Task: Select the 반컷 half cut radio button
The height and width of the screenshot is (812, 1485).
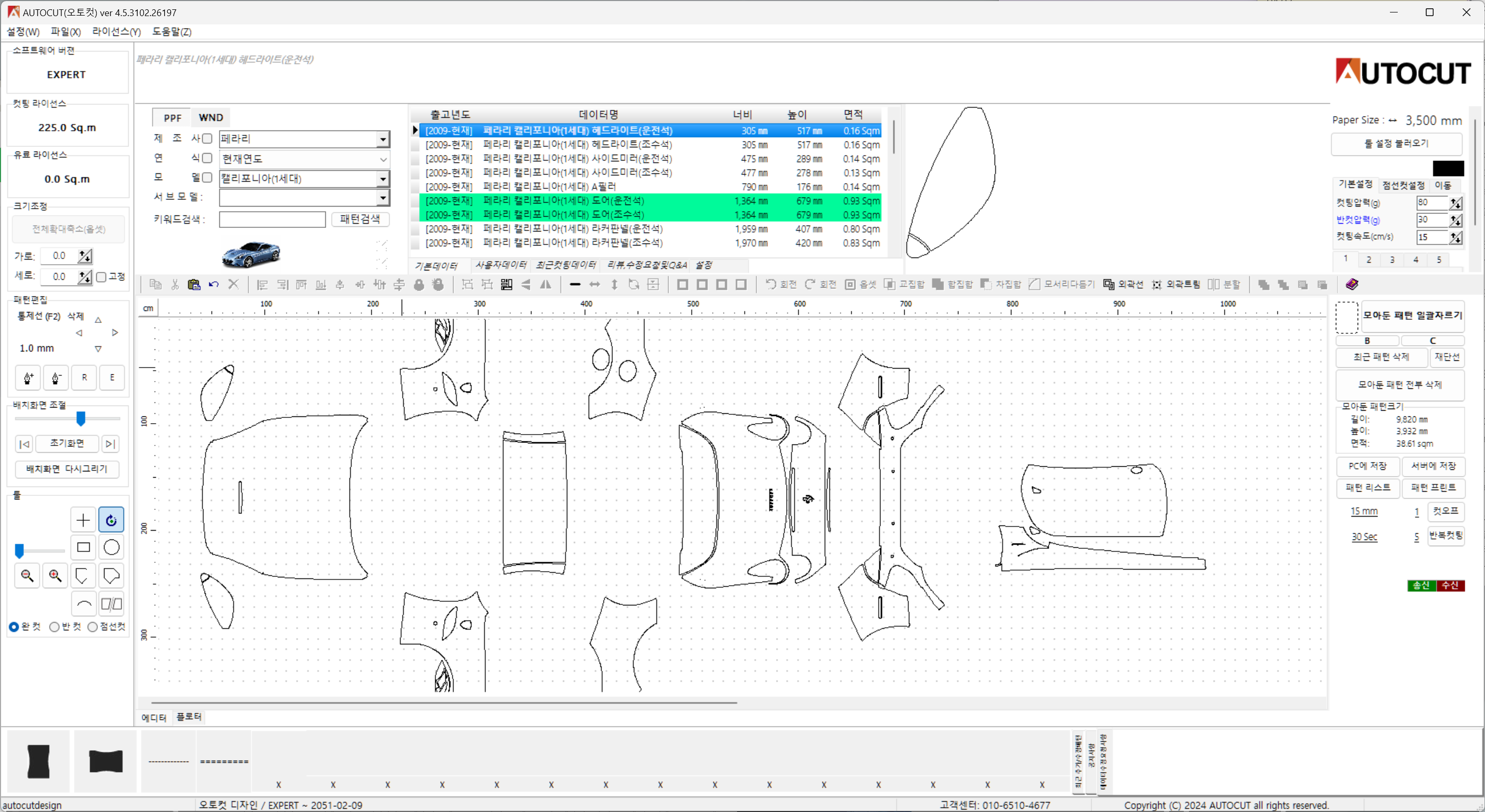Action: (54, 627)
